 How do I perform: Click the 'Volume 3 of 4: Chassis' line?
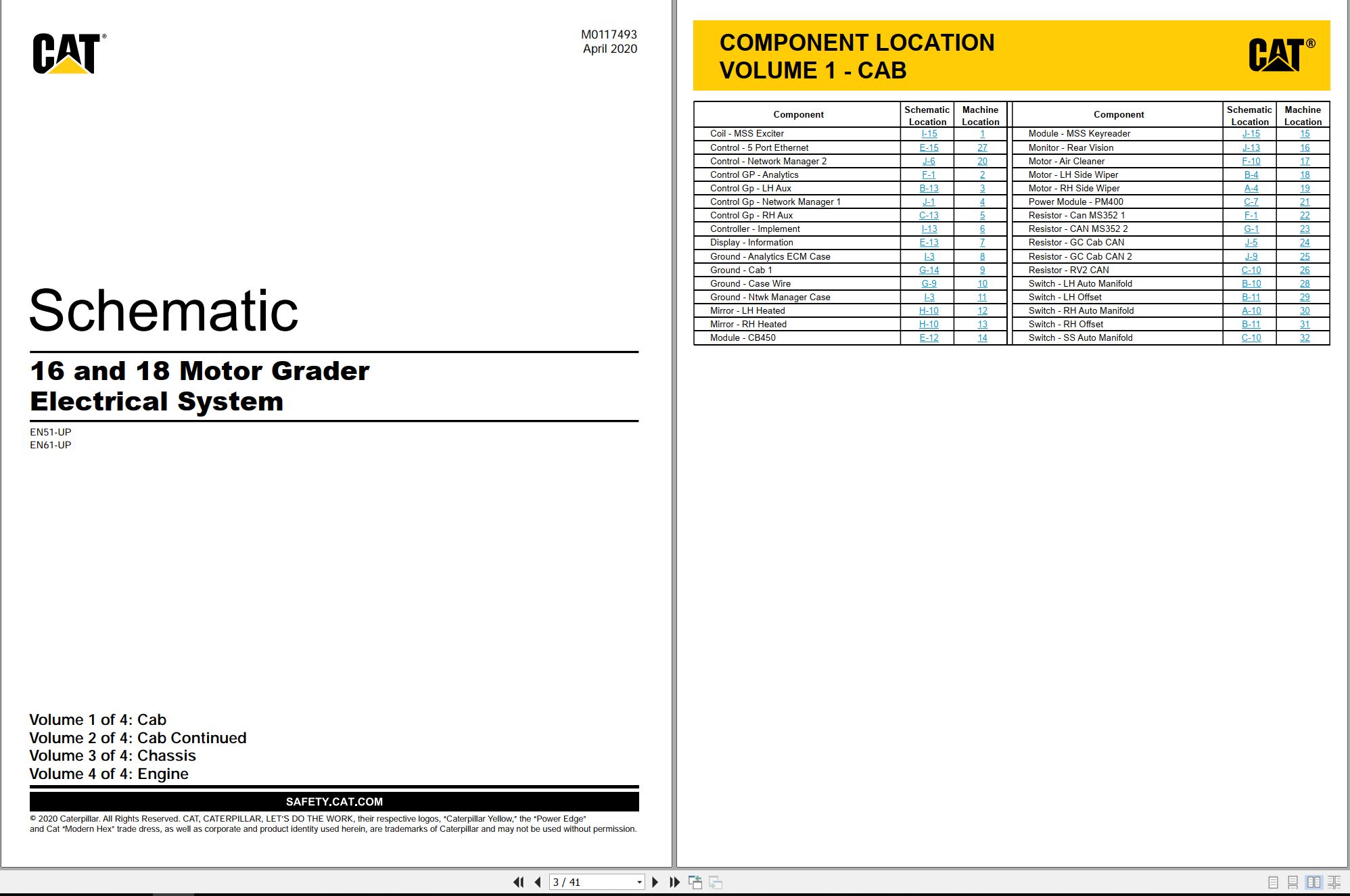tap(112, 755)
